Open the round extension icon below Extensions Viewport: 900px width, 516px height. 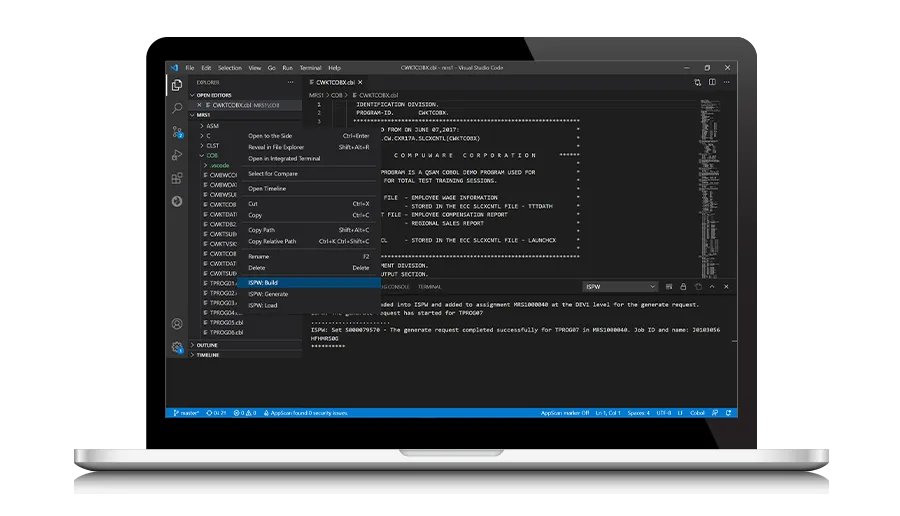tap(177, 201)
